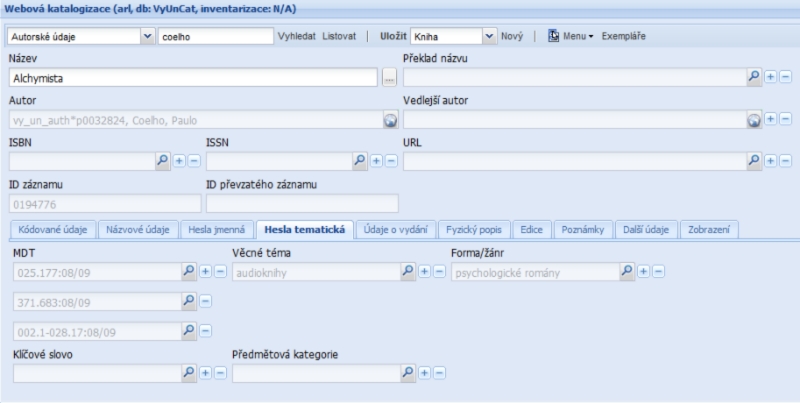Add another Forma/žánr entry with plus icon
The width and height of the screenshot is (800, 403).
coord(643,271)
